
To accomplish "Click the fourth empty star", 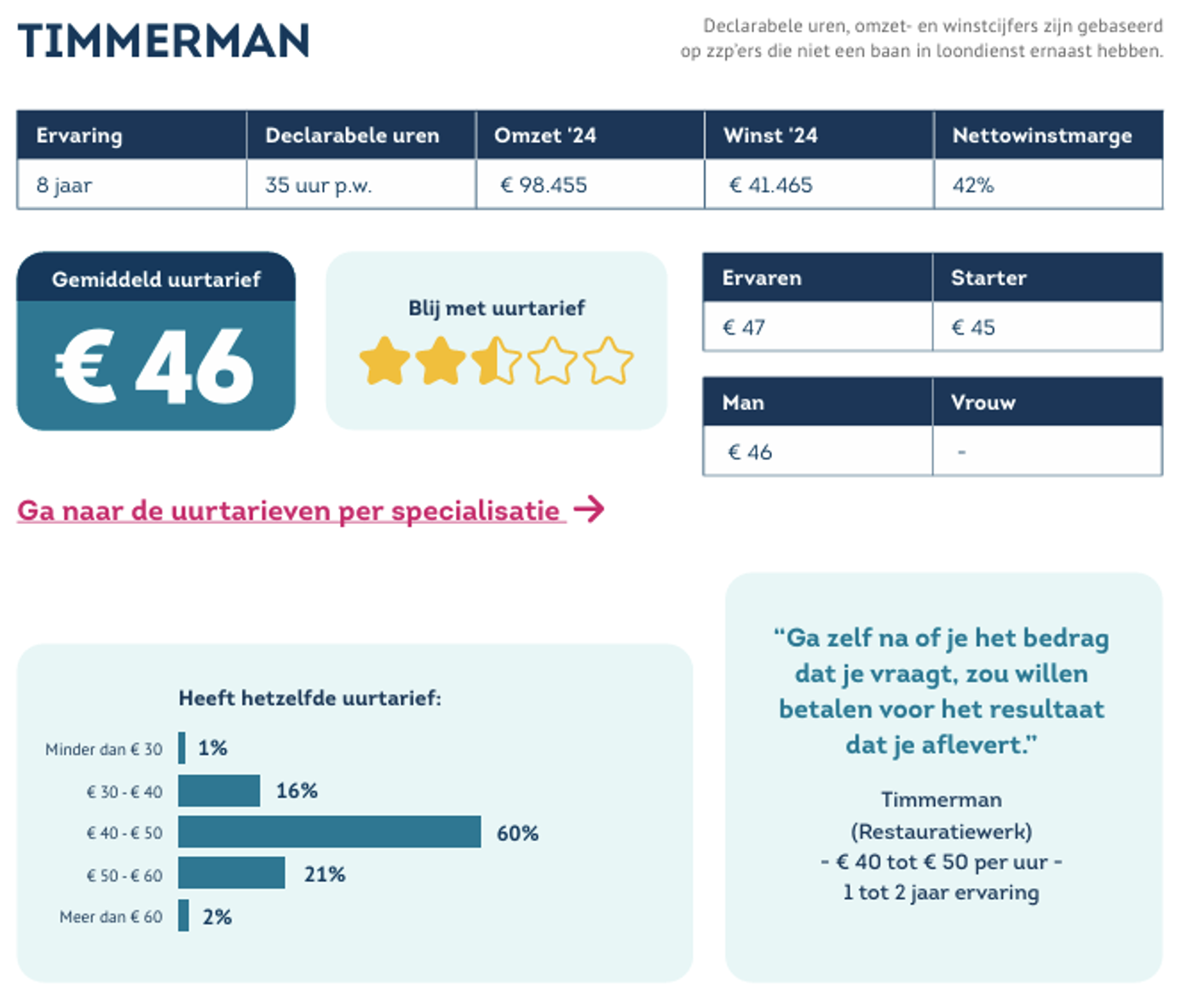I will point(552,361).
